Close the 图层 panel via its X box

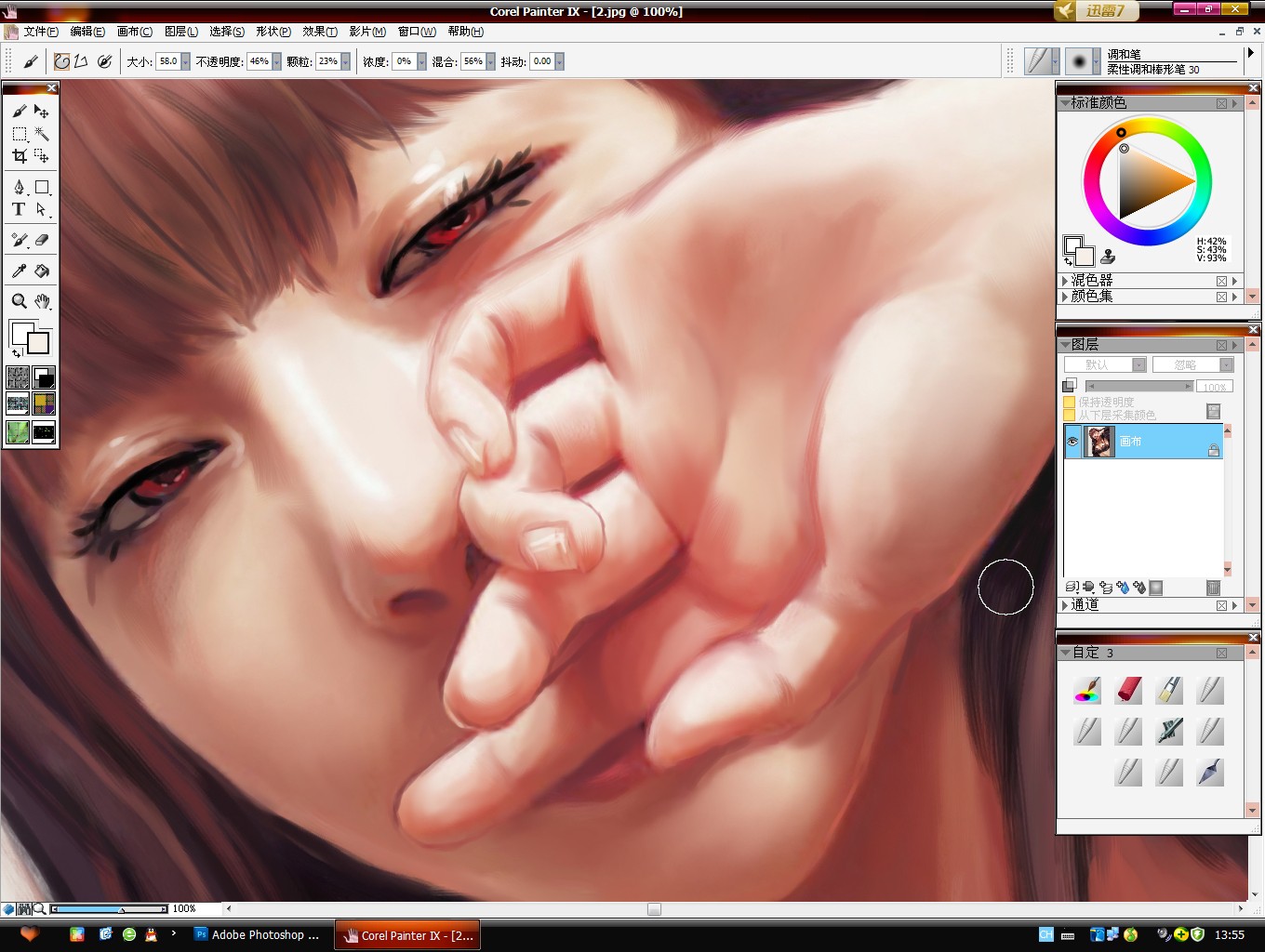(1221, 345)
